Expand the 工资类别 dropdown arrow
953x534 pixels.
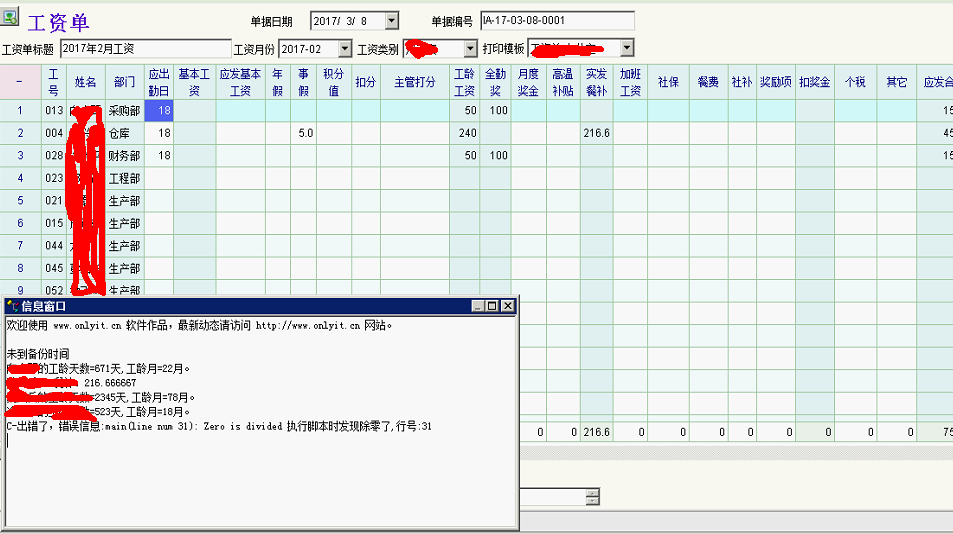point(471,48)
